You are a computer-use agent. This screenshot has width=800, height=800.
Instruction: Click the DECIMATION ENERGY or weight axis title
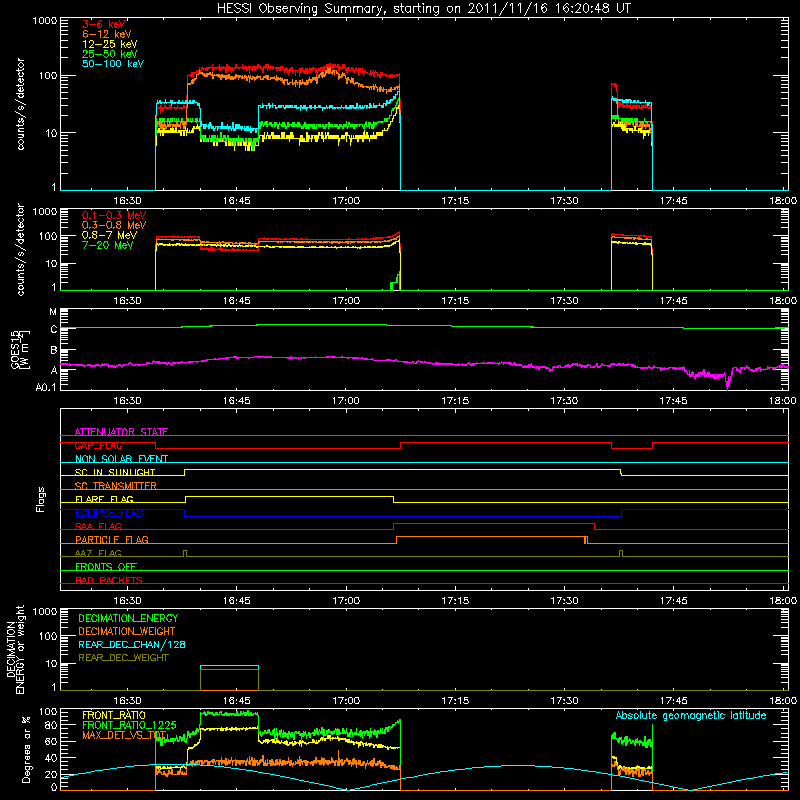[x=15, y=649]
